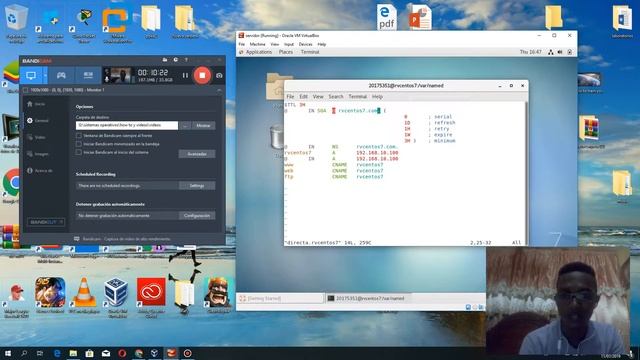Open the terminal window Search menu

coord(336,97)
